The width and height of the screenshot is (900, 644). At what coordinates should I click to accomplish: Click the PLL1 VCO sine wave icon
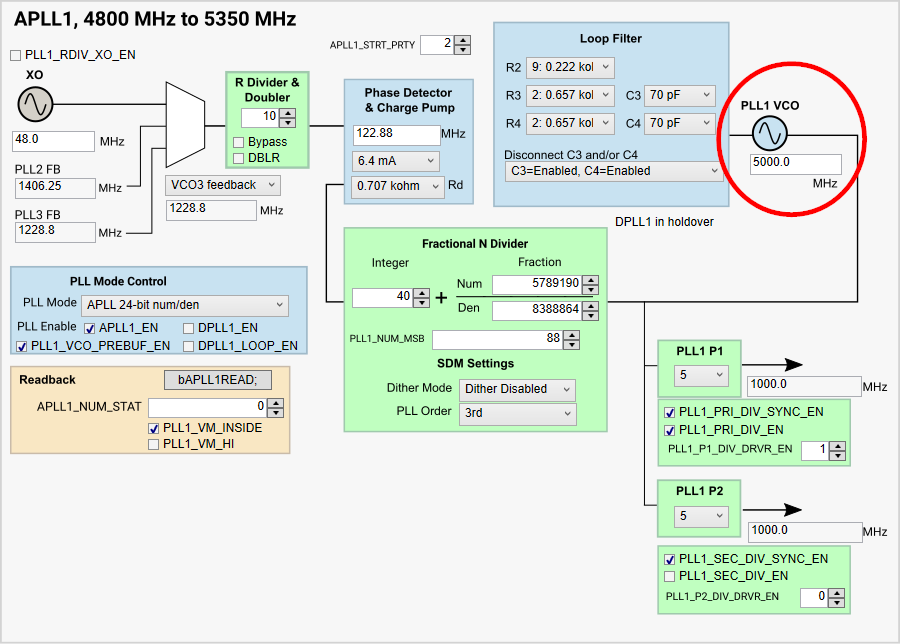(770, 131)
